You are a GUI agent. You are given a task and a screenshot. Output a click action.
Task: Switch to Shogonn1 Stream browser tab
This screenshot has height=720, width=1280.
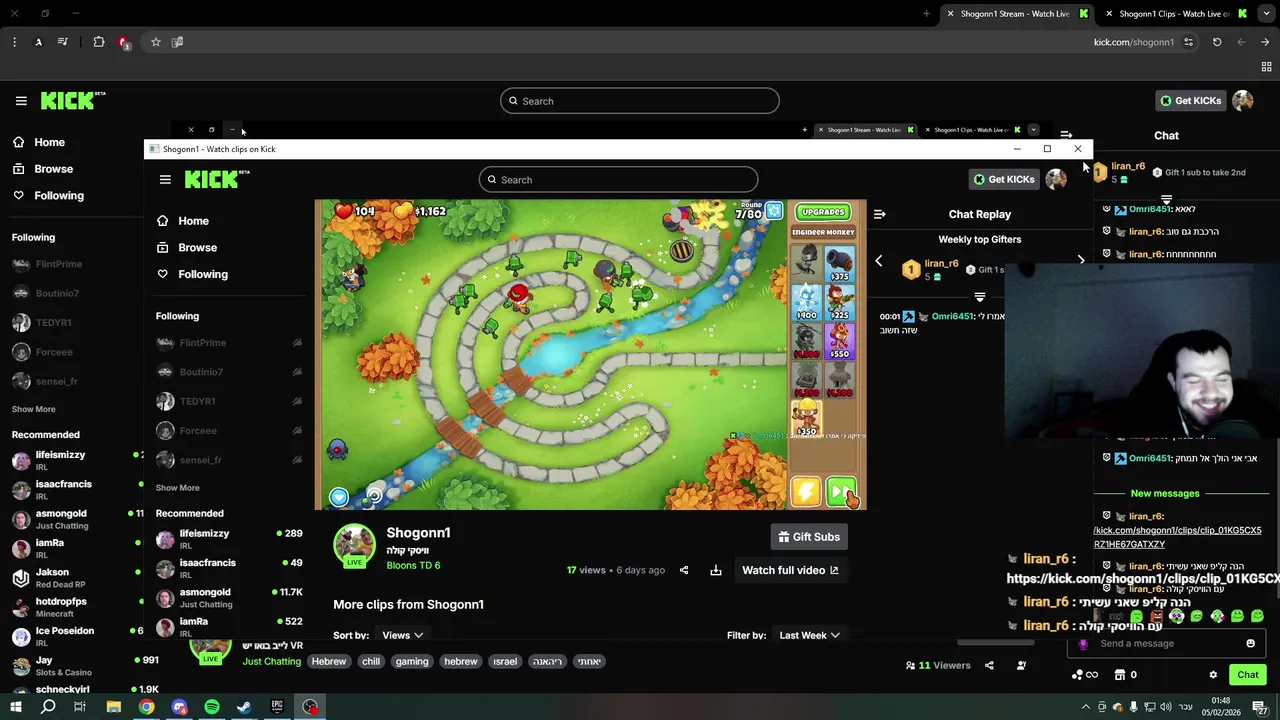tap(1017, 14)
